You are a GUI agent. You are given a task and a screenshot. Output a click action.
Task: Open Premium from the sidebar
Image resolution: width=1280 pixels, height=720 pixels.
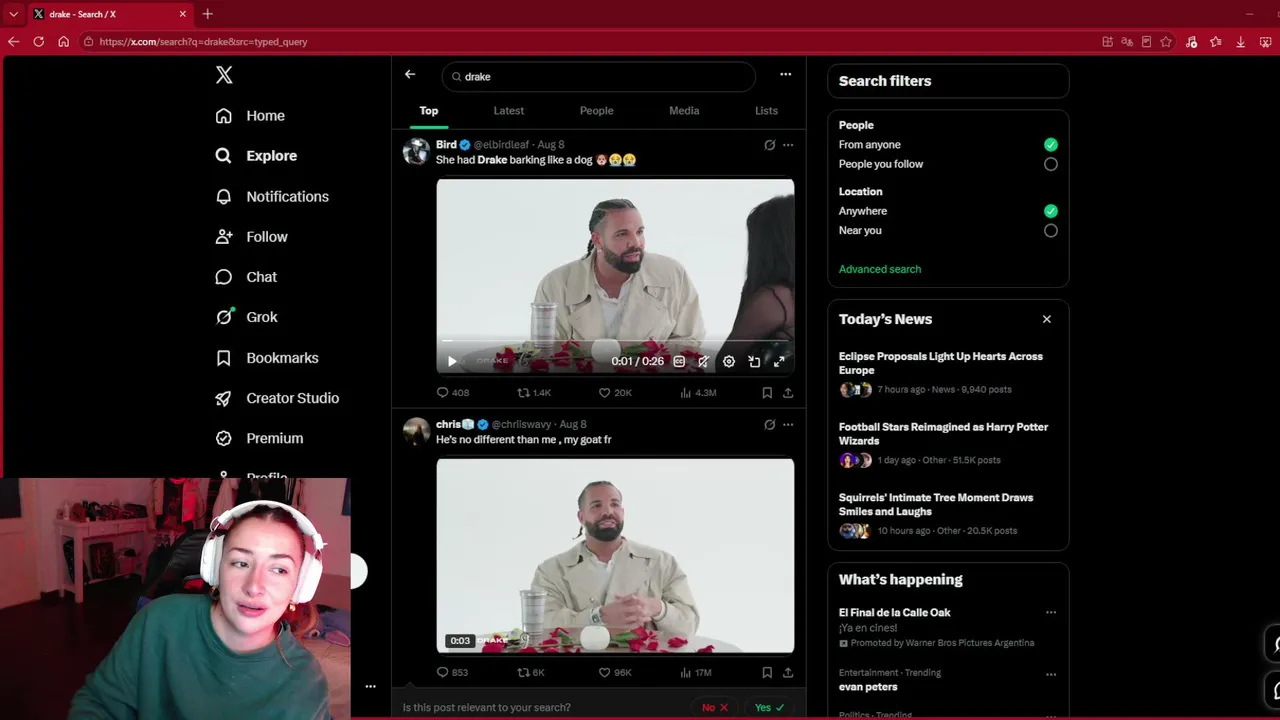click(x=260, y=438)
